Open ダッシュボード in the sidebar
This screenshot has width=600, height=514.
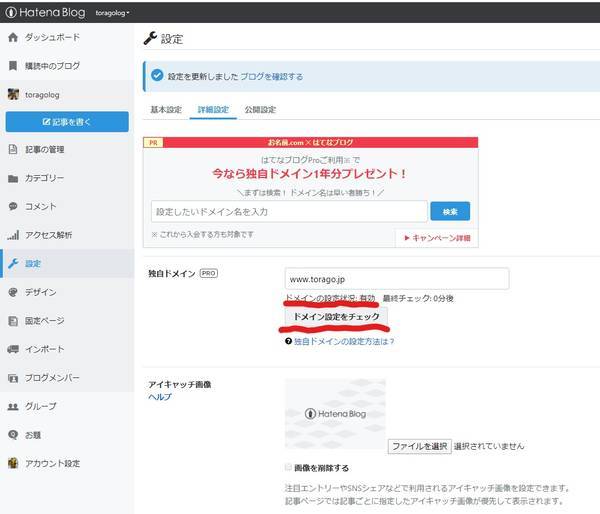(52, 37)
